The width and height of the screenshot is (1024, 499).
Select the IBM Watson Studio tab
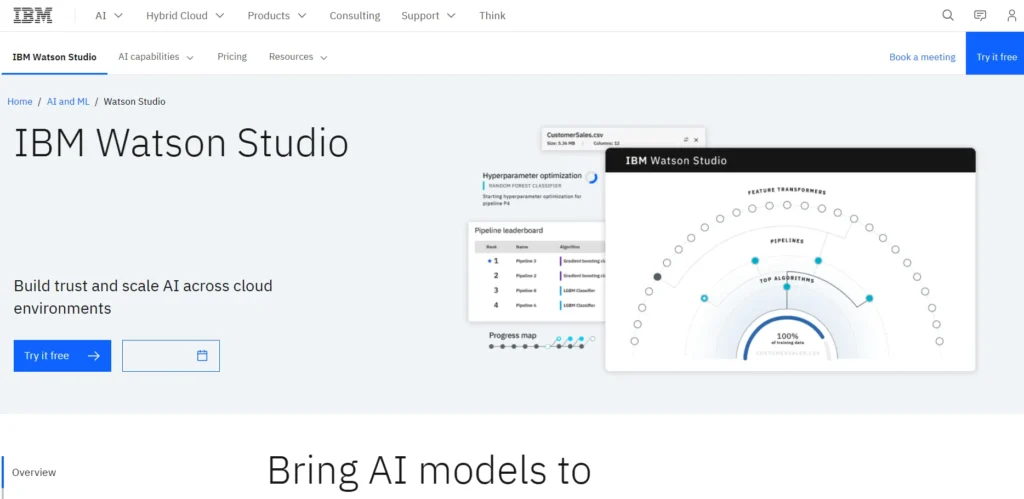(x=54, y=57)
